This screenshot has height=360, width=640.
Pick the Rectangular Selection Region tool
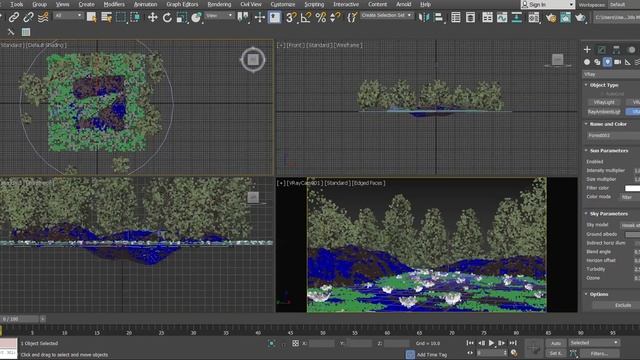(121, 18)
